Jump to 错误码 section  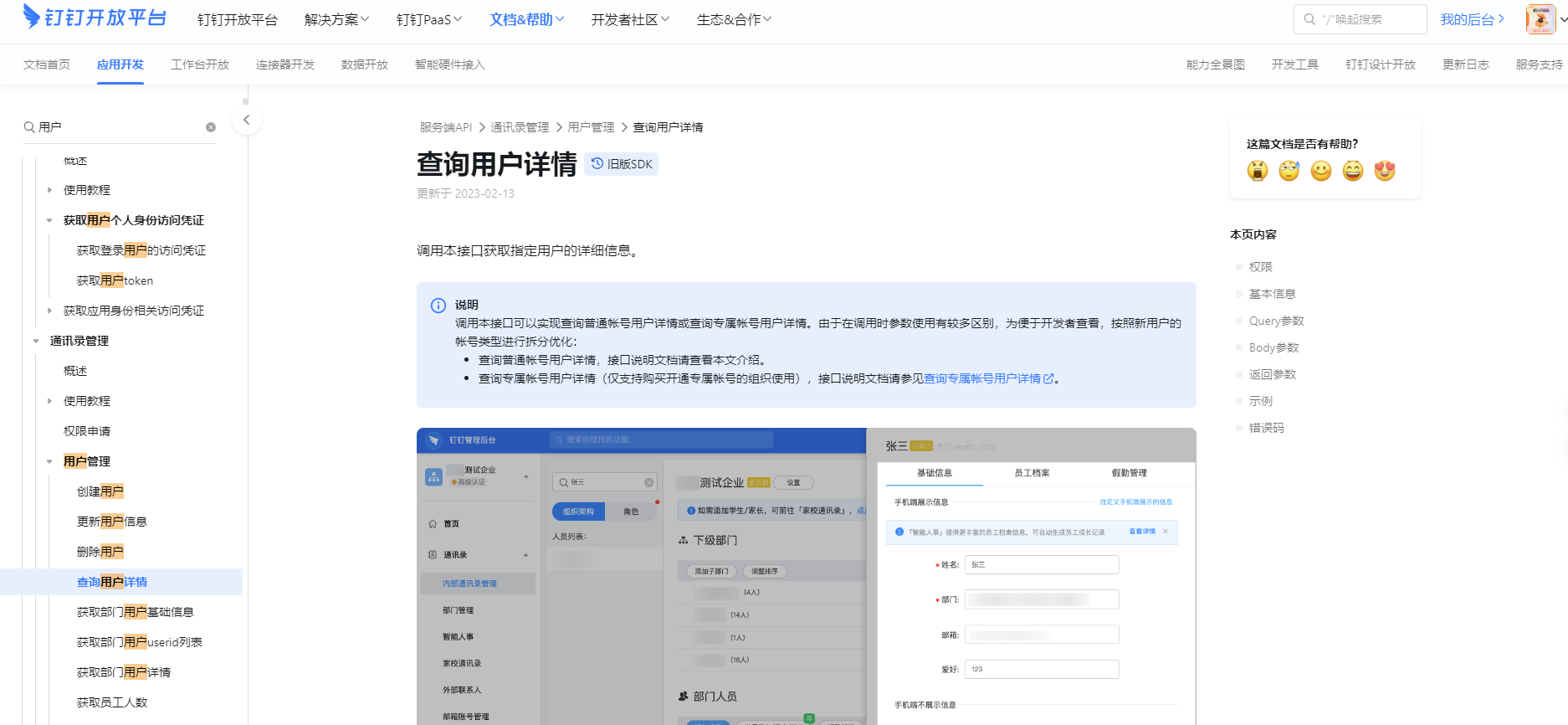pyautogui.click(x=1266, y=428)
